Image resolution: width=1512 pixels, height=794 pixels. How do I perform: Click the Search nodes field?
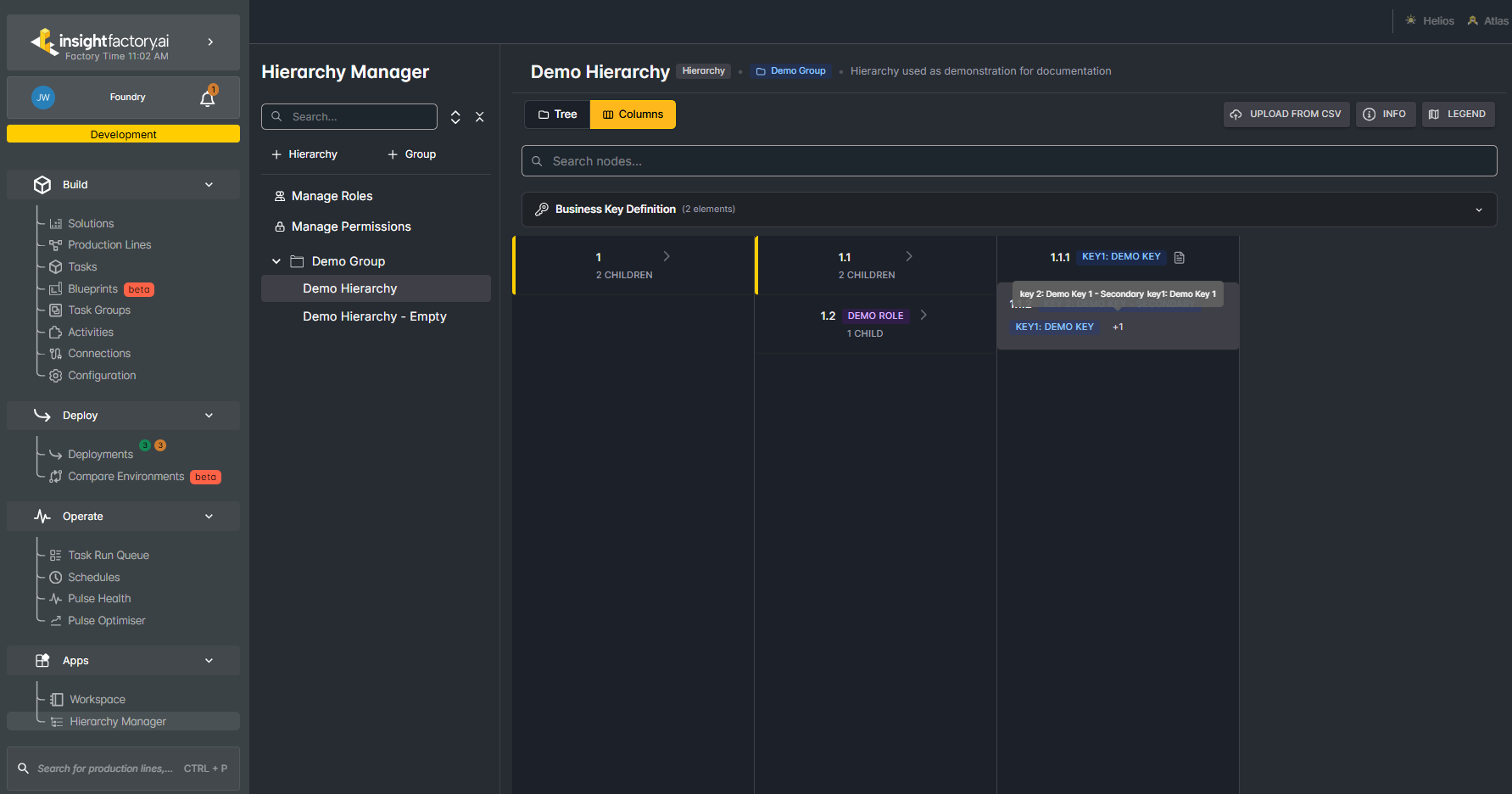[x=1009, y=161]
